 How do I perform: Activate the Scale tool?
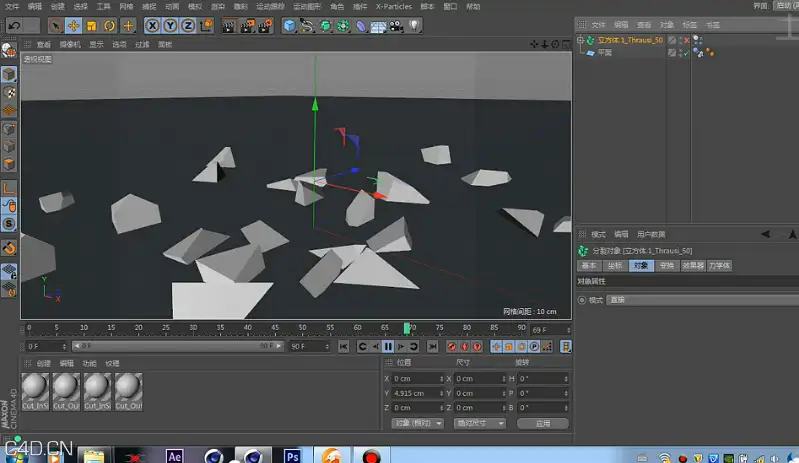pyautogui.click(x=91, y=25)
